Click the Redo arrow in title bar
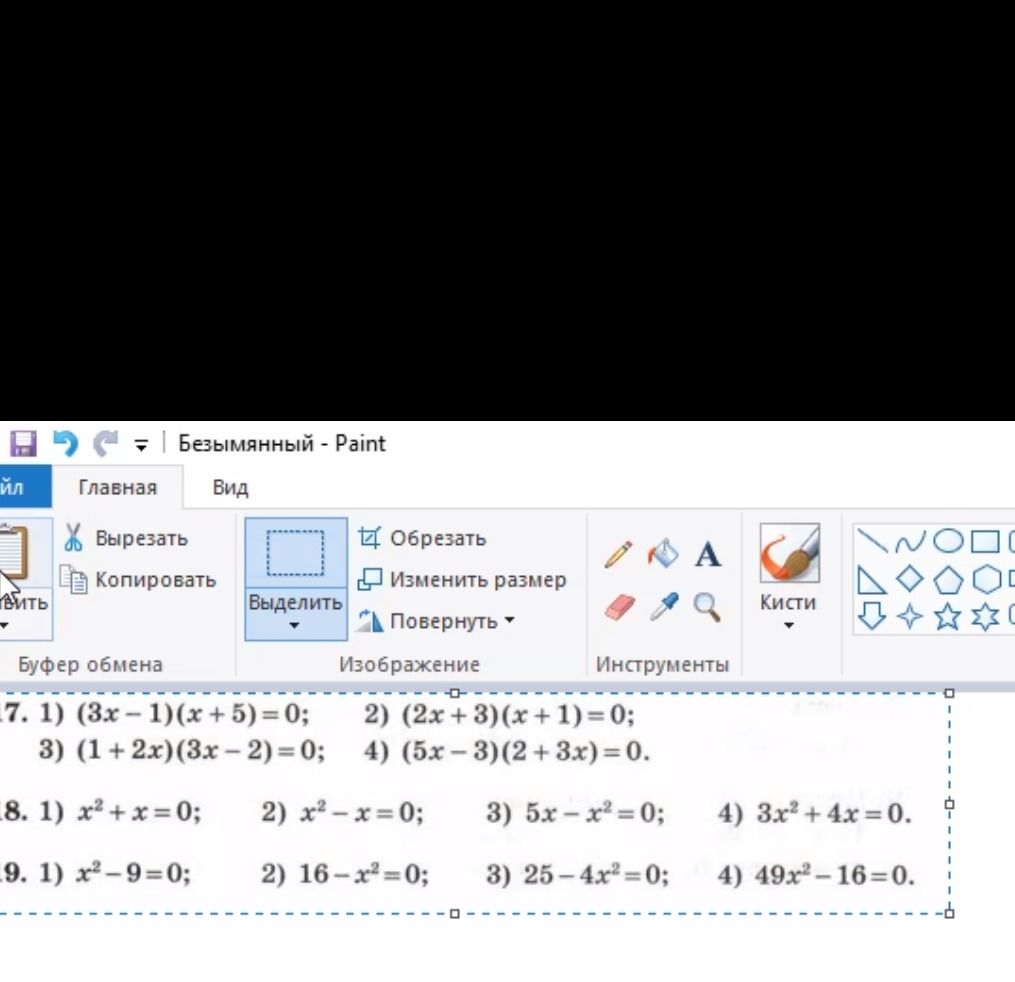Viewport: 1015px width, 982px height. (106, 444)
